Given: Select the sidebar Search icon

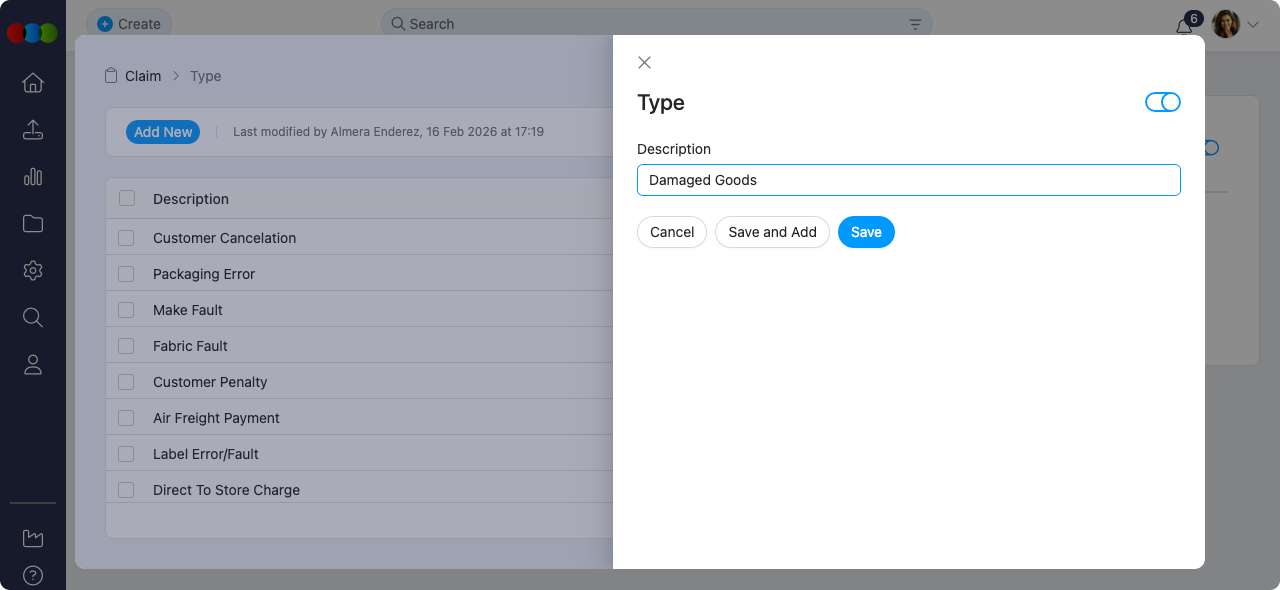Looking at the screenshot, I should point(32,317).
